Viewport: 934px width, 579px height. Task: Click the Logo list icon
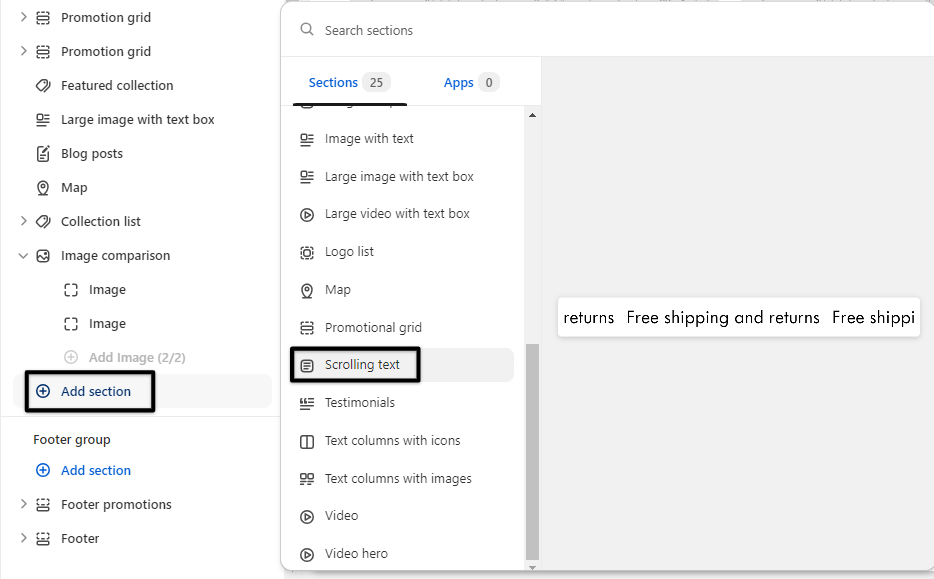[x=307, y=252]
